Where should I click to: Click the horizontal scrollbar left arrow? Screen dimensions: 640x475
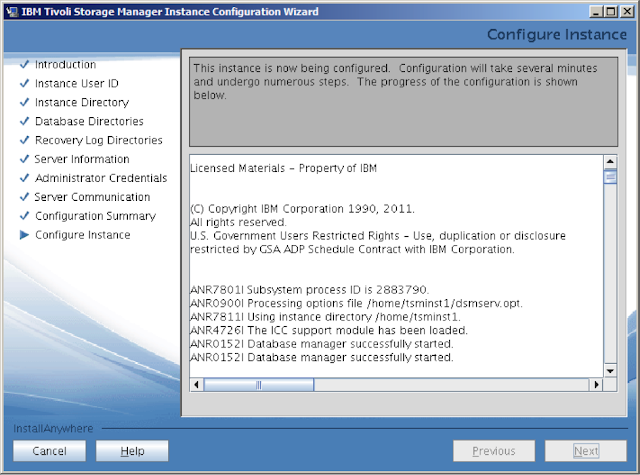[x=197, y=384]
